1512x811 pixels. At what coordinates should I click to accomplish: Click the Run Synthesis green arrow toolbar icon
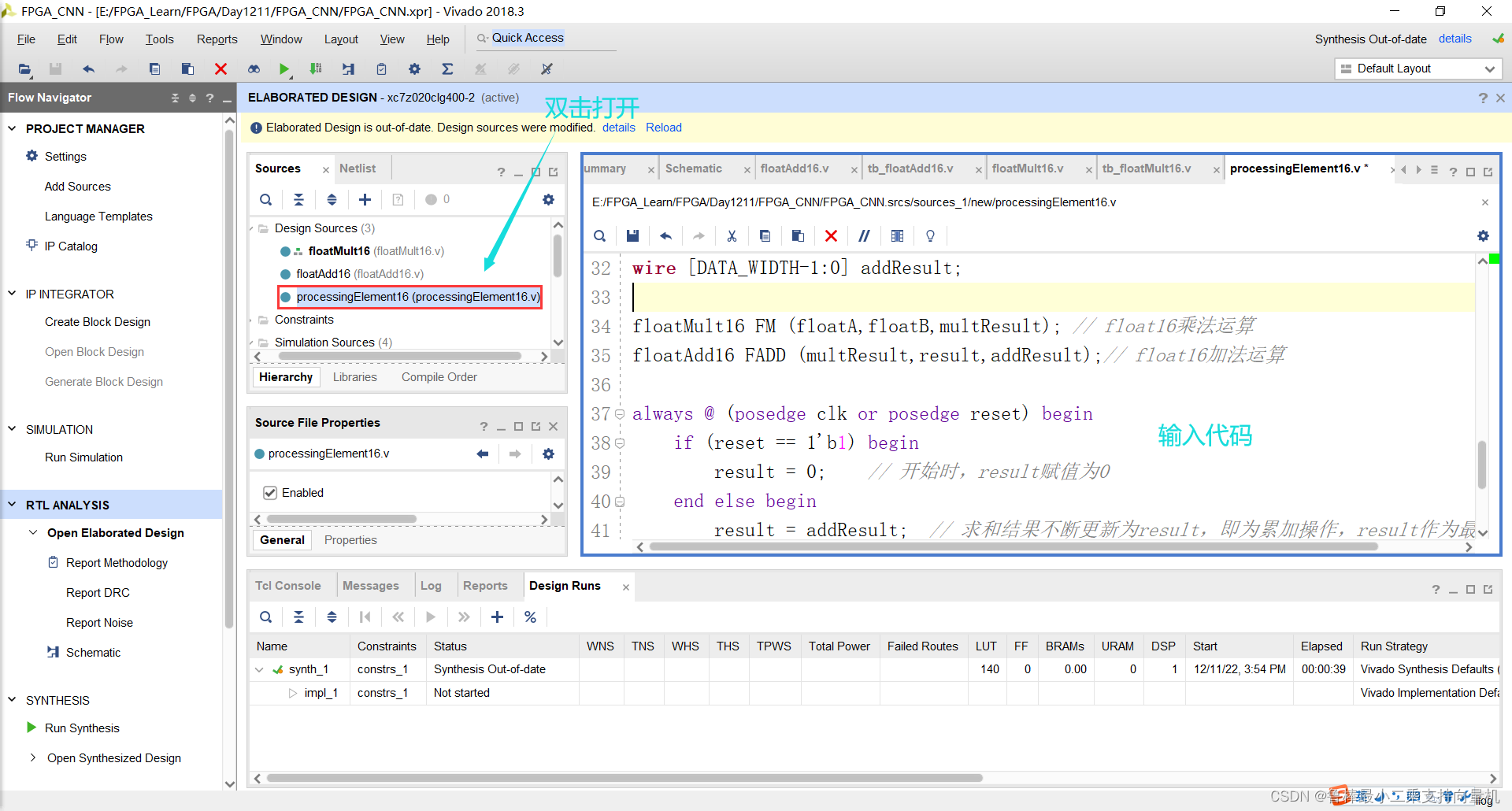[284, 69]
